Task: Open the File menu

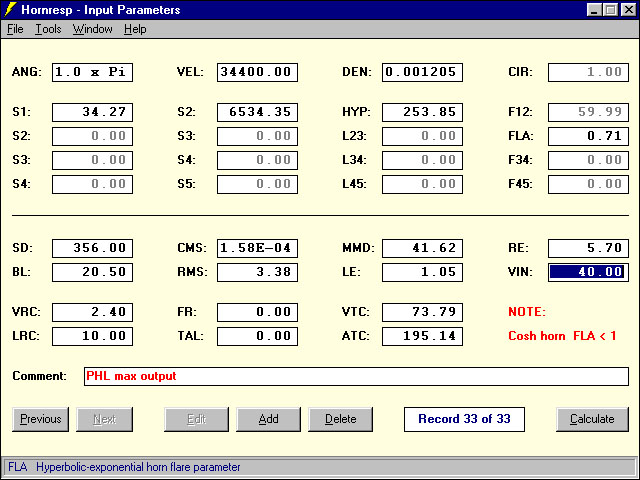Action: coord(15,29)
